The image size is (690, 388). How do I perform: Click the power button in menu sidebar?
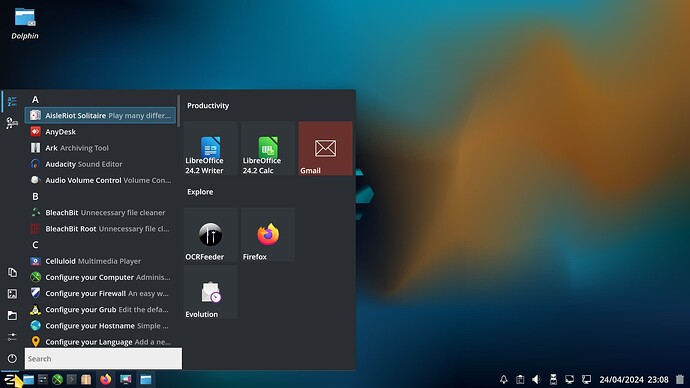coord(12,358)
